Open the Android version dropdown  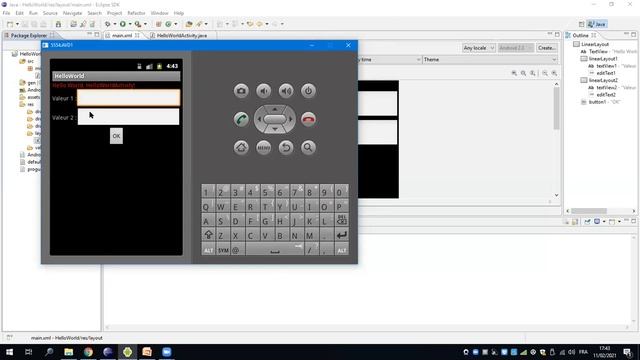[x=516, y=48]
